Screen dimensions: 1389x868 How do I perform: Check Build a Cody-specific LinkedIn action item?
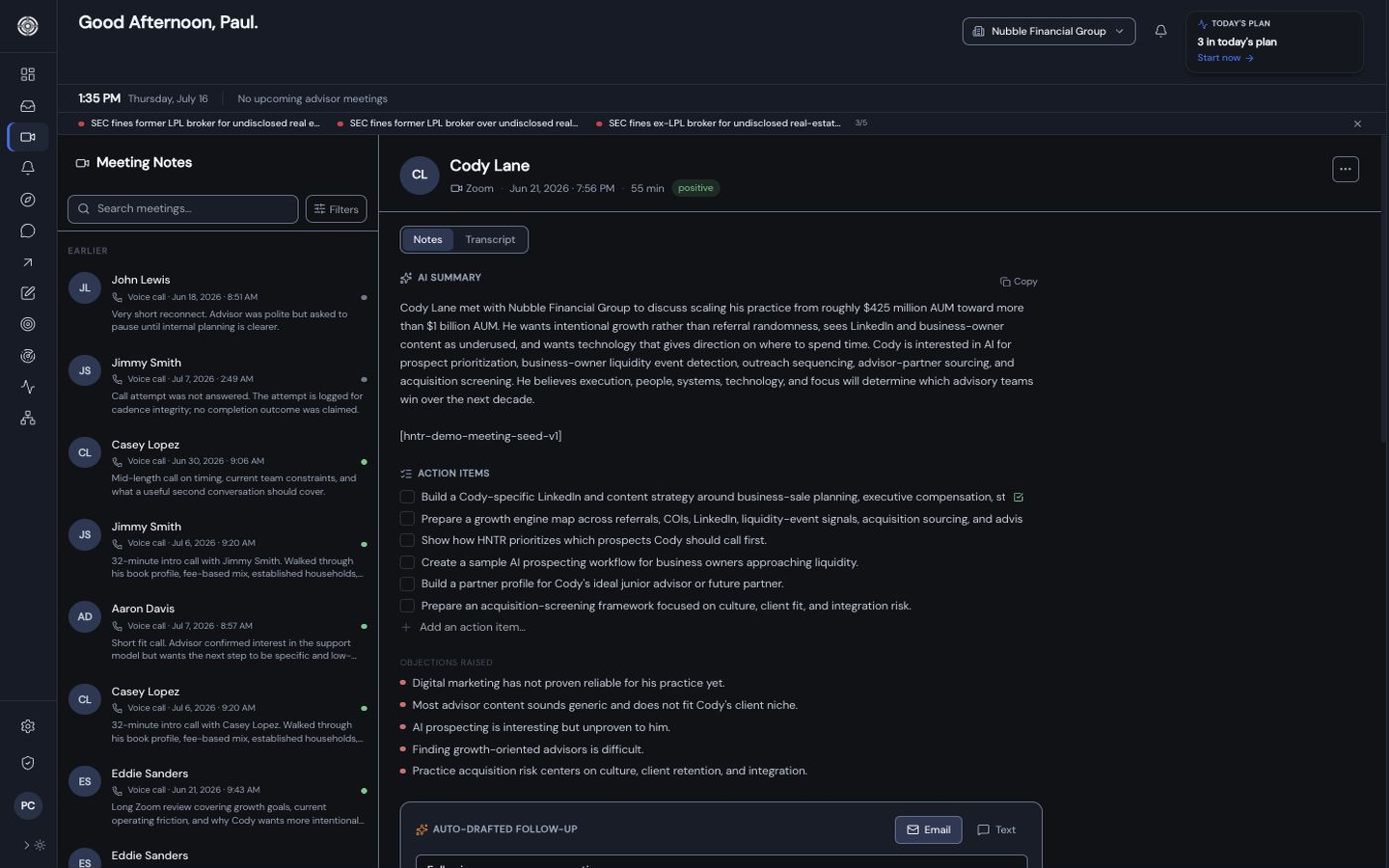coord(407,497)
